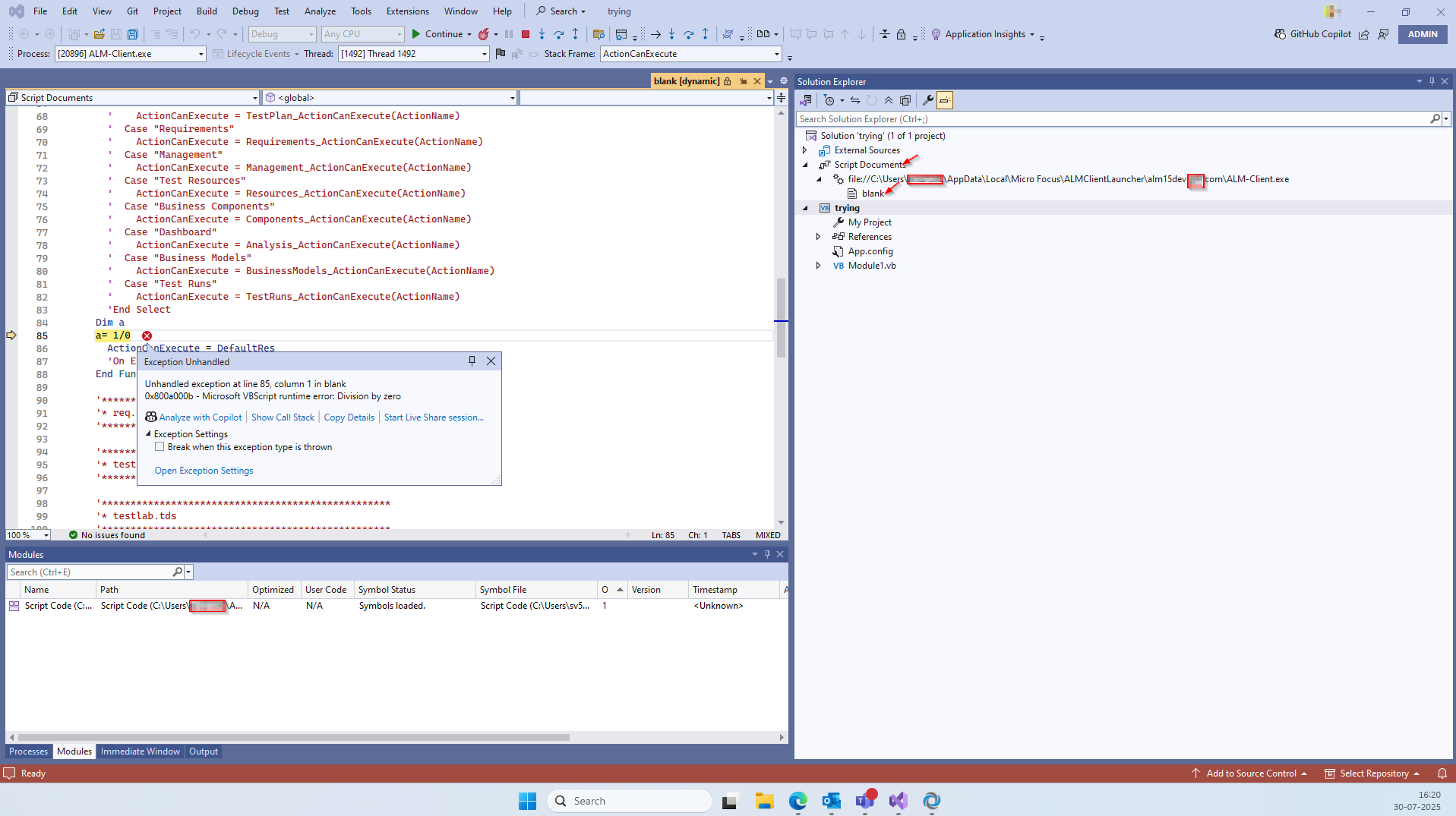Click the Analyze with Copilot link

pyautogui.click(x=201, y=417)
